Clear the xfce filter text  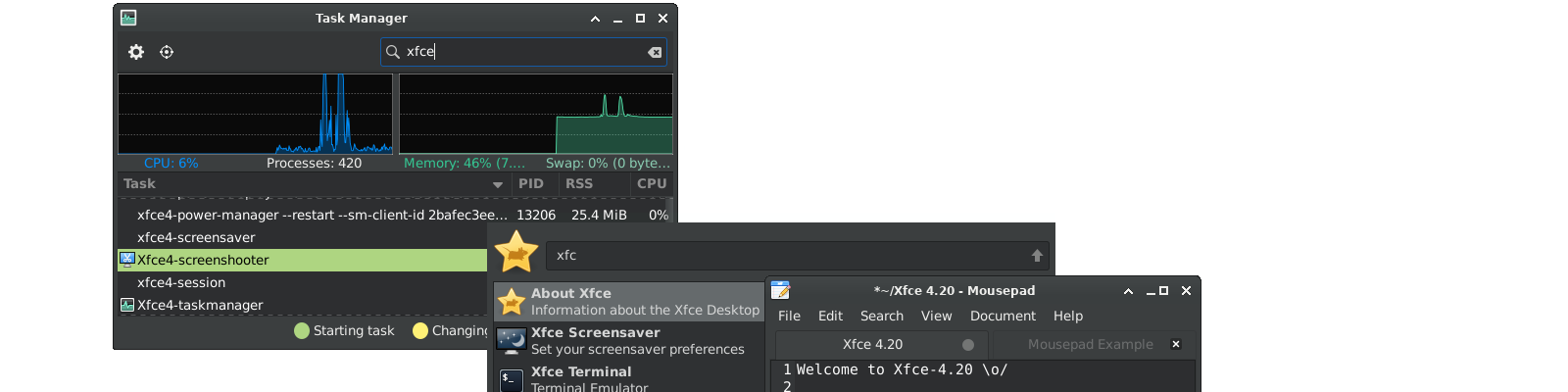(655, 52)
